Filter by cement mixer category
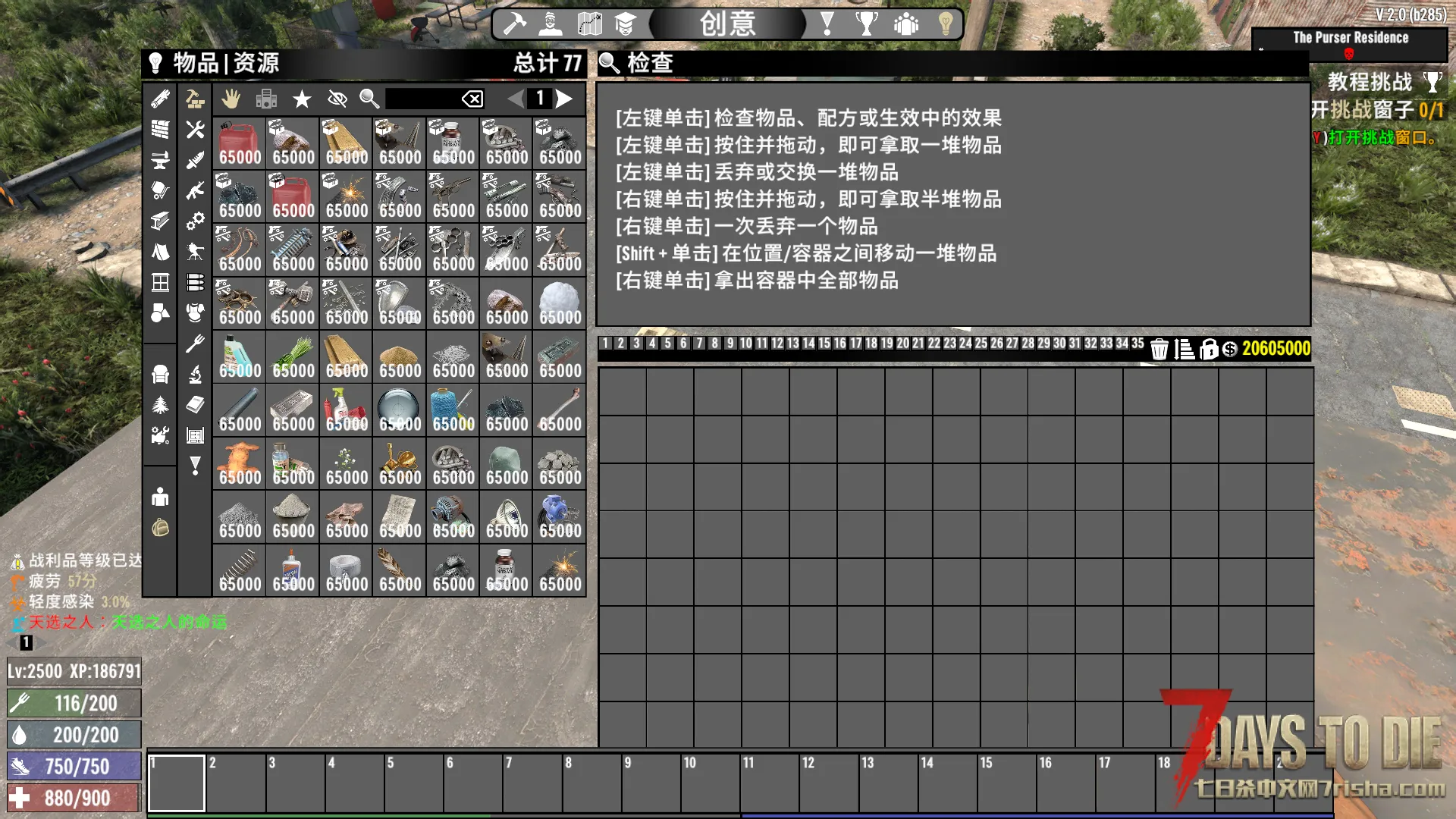1456x819 pixels. click(160, 190)
